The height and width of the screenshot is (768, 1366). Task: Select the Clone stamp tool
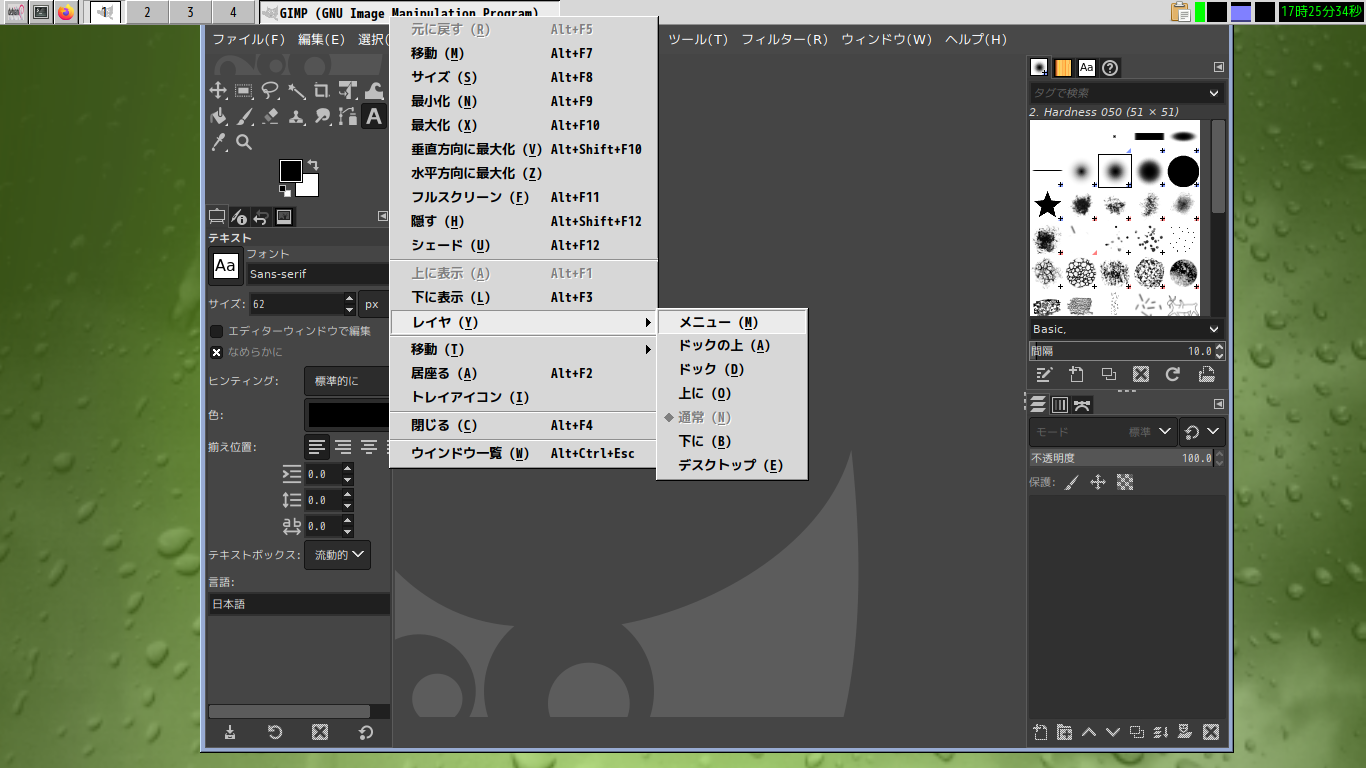pos(296,117)
